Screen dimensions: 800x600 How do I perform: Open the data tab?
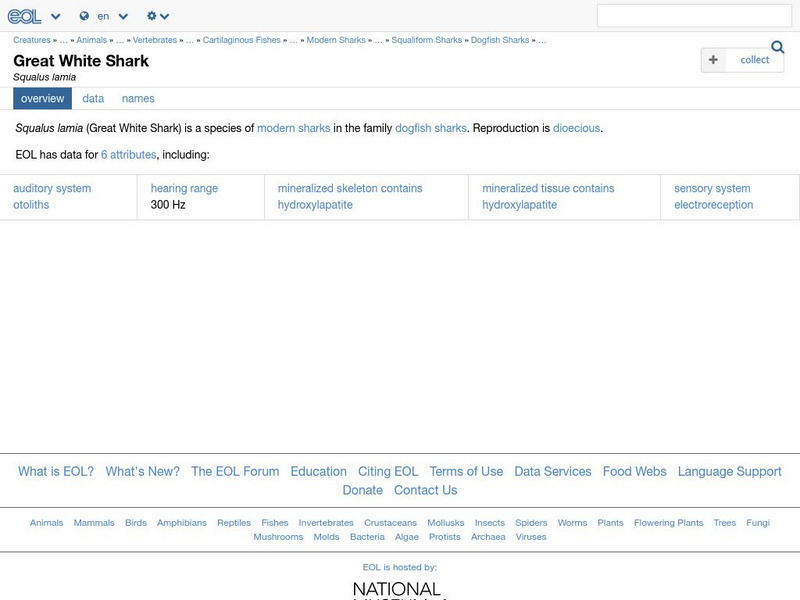coord(93,98)
